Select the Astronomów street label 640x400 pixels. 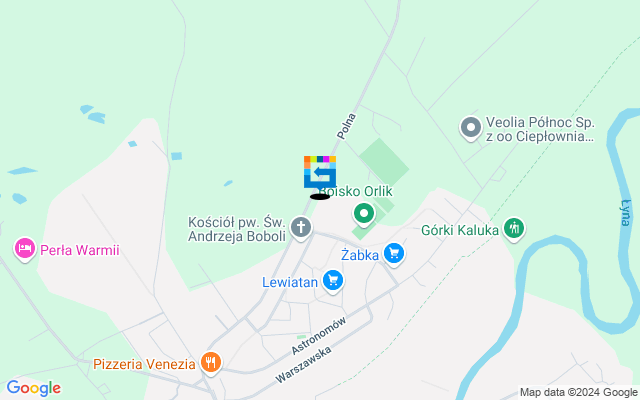[319, 336]
